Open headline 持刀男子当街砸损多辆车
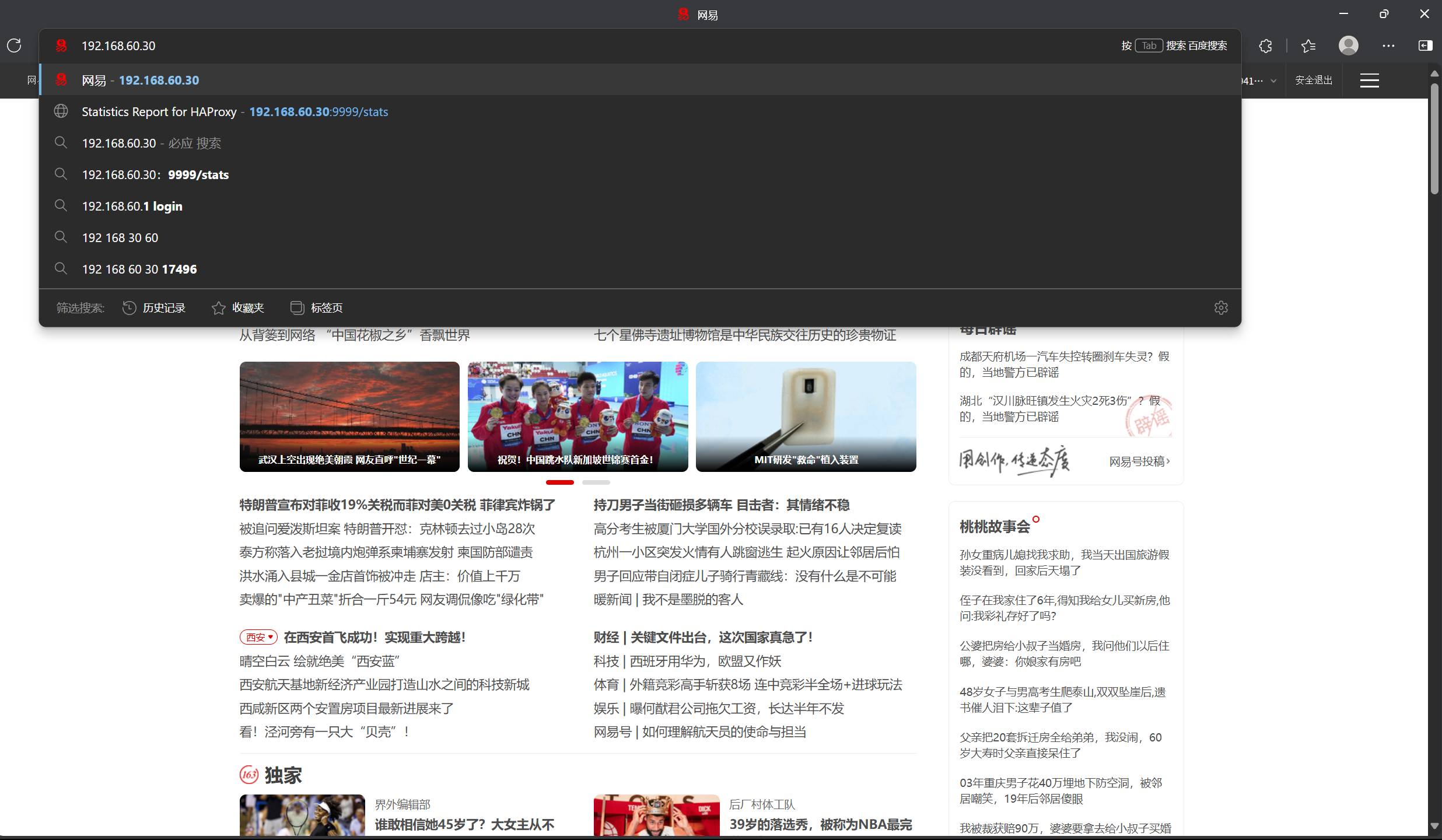This screenshot has width=1442, height=840. pos(722,505)
